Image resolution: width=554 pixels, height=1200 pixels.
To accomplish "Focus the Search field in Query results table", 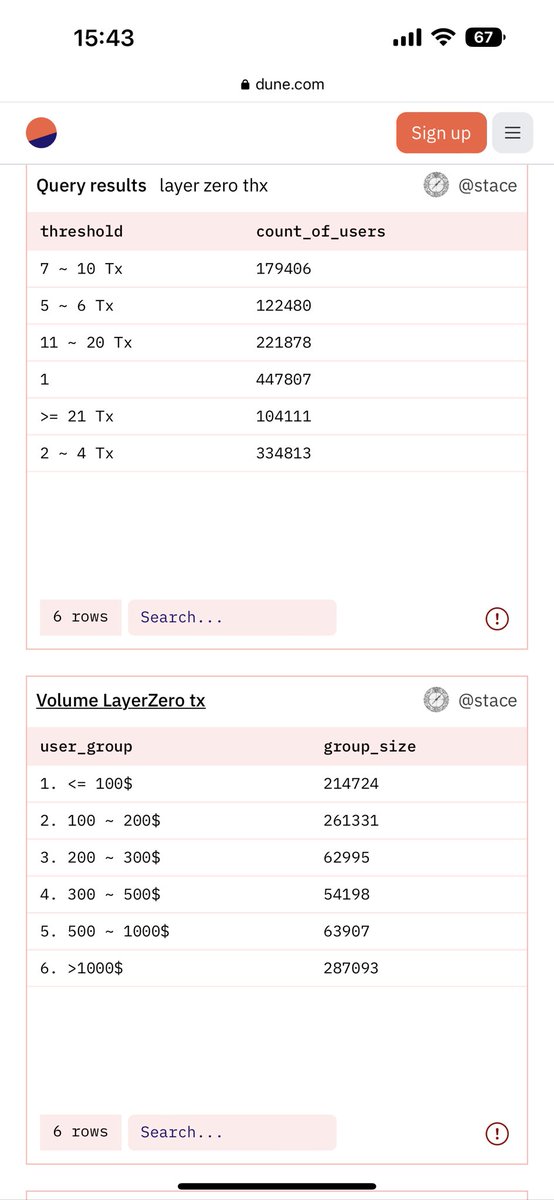I will pyautogui.click(x=232, y=617).
